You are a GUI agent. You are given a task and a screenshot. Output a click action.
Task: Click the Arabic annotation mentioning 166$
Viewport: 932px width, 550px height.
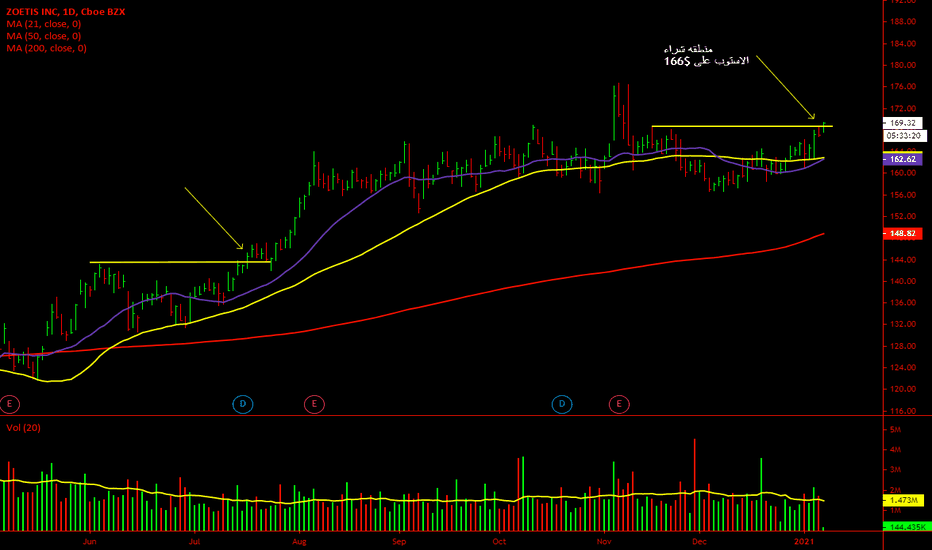click(x=706, y=55)
